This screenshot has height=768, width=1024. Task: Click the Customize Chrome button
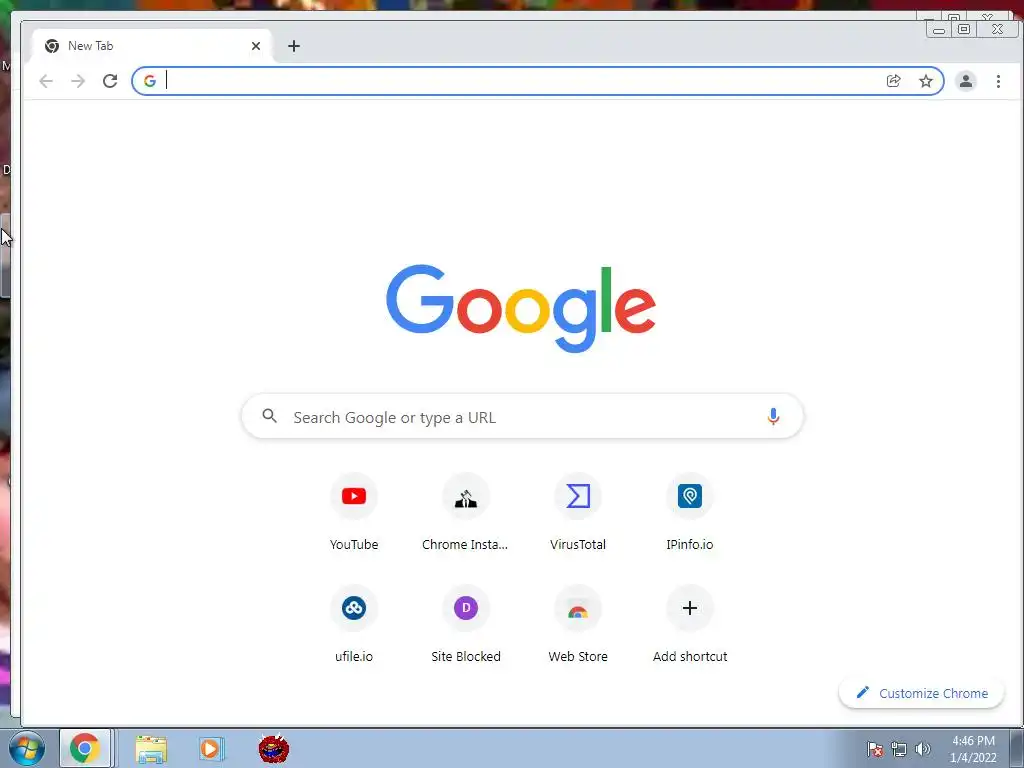click(921, 693)
